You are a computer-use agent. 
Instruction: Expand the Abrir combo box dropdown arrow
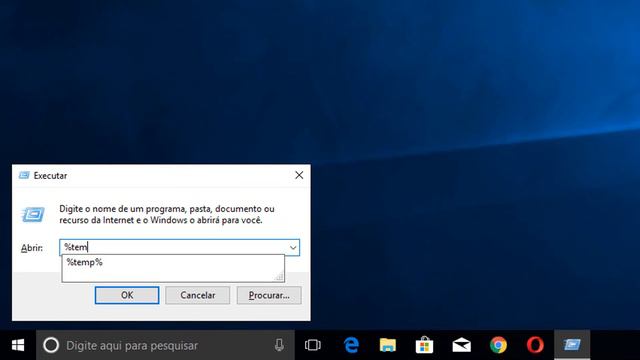[x=293, y=247]
